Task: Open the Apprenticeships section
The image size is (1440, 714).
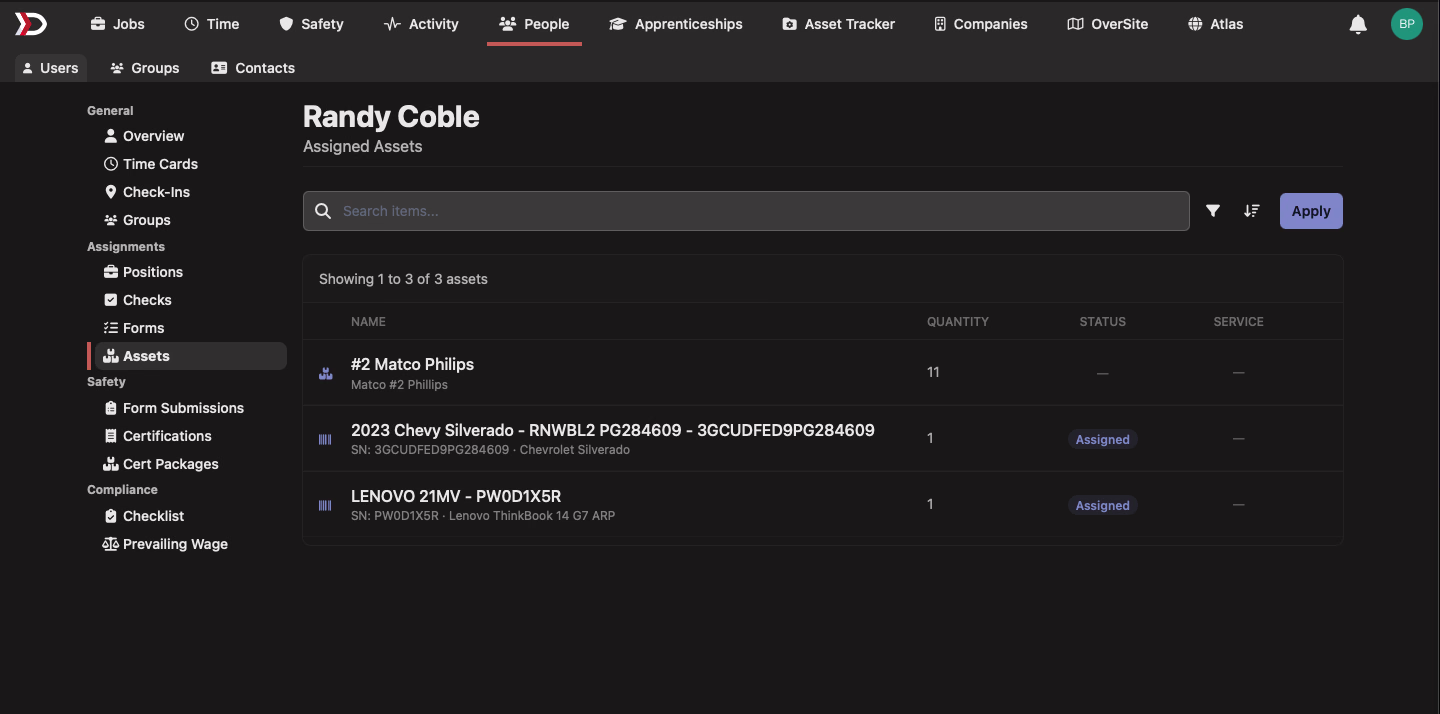Action: point(676,24)
